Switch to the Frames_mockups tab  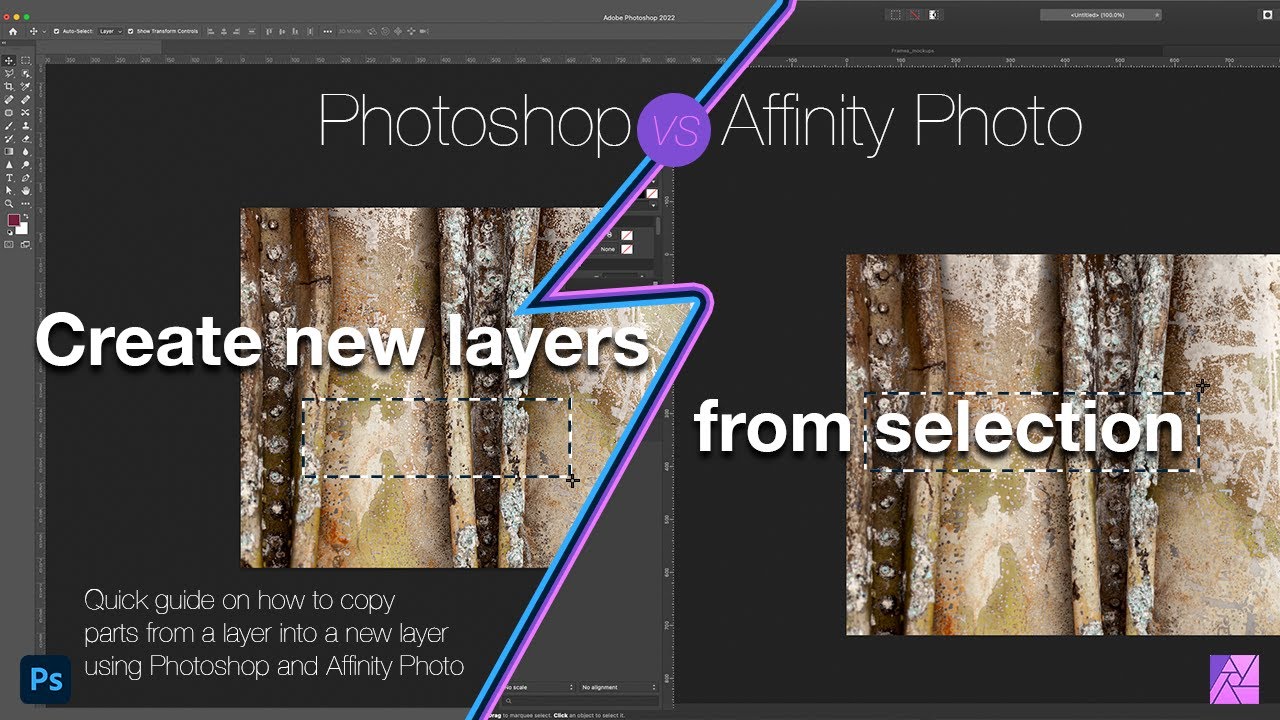point(912,51)
